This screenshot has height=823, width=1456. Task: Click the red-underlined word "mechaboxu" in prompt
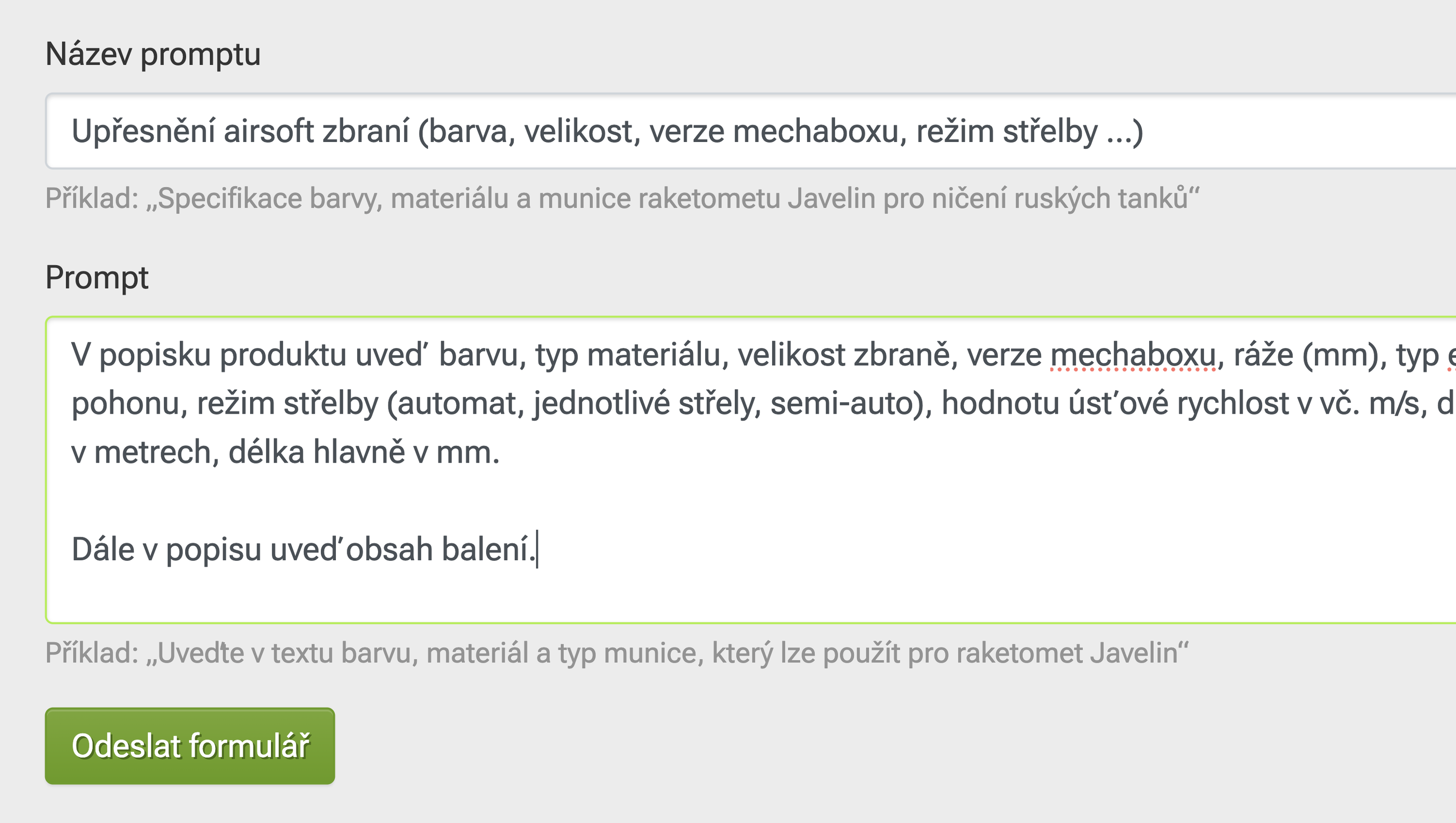[1133, 356]
